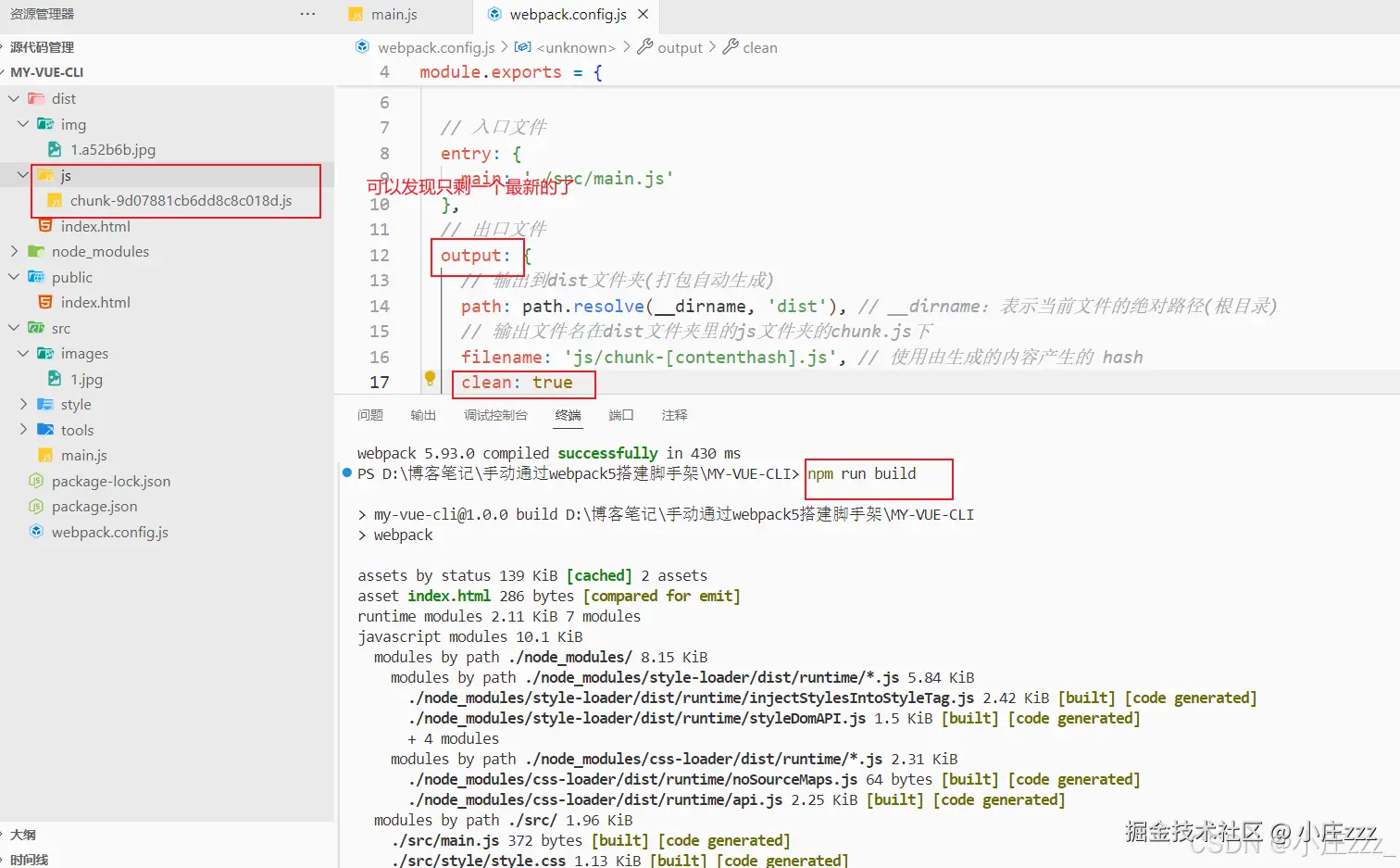
Task: Open the 注释 panel tab
Action: tap(675, 415)
